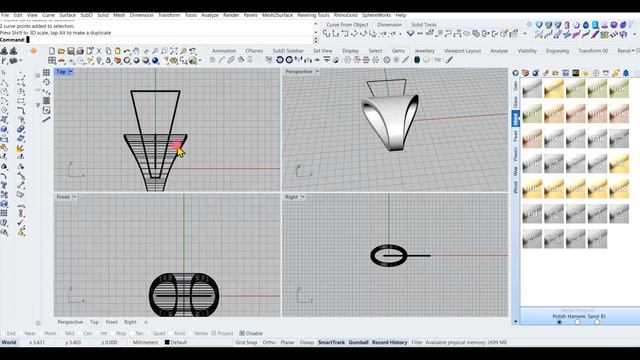Open the RhinoGold menu
The height and width of the screenshot is (360, 640).
point(345,15)
